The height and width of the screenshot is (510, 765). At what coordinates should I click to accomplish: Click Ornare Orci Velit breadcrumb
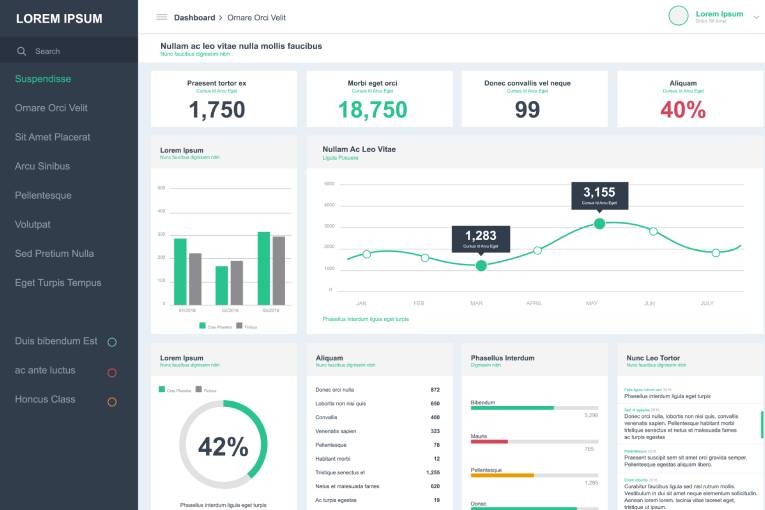click(256, 18)
